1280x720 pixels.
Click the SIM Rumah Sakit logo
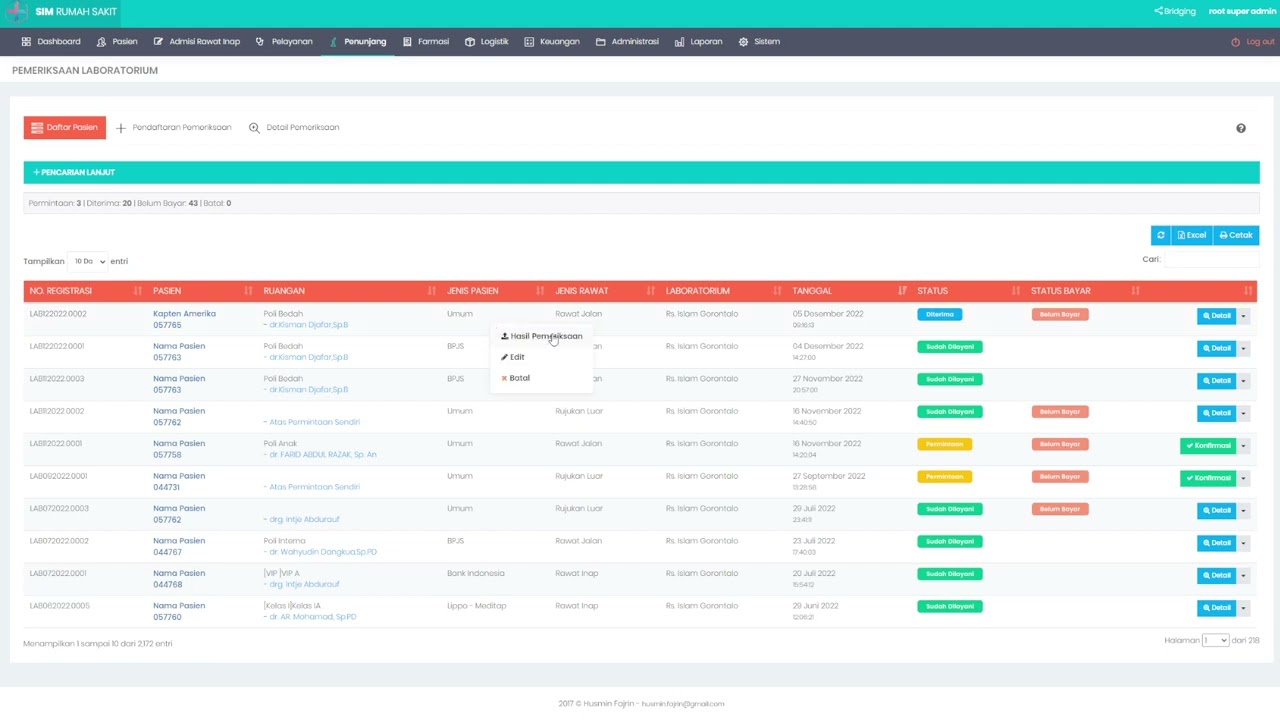62,12
